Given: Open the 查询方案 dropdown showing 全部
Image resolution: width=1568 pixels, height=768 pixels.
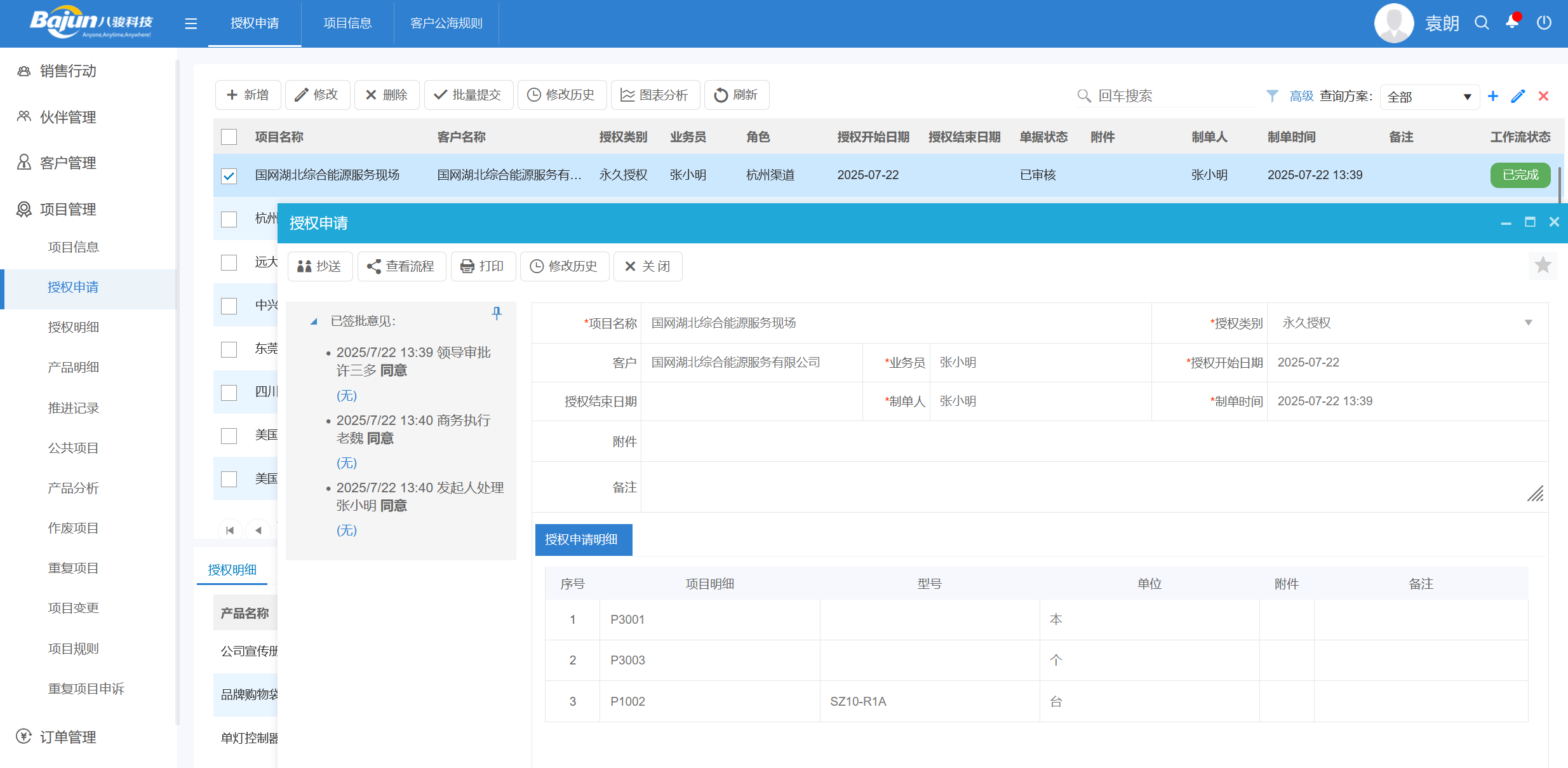Looking at the screenshot, I should click(1430, 96).
